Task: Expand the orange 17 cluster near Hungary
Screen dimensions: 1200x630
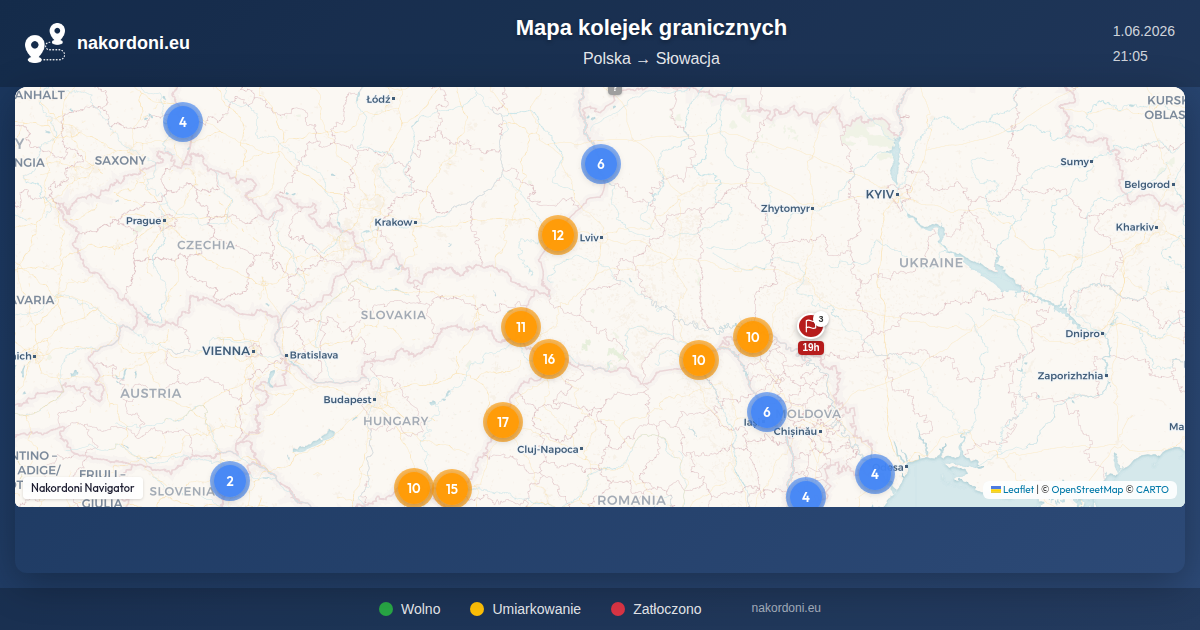Action: 503,422
